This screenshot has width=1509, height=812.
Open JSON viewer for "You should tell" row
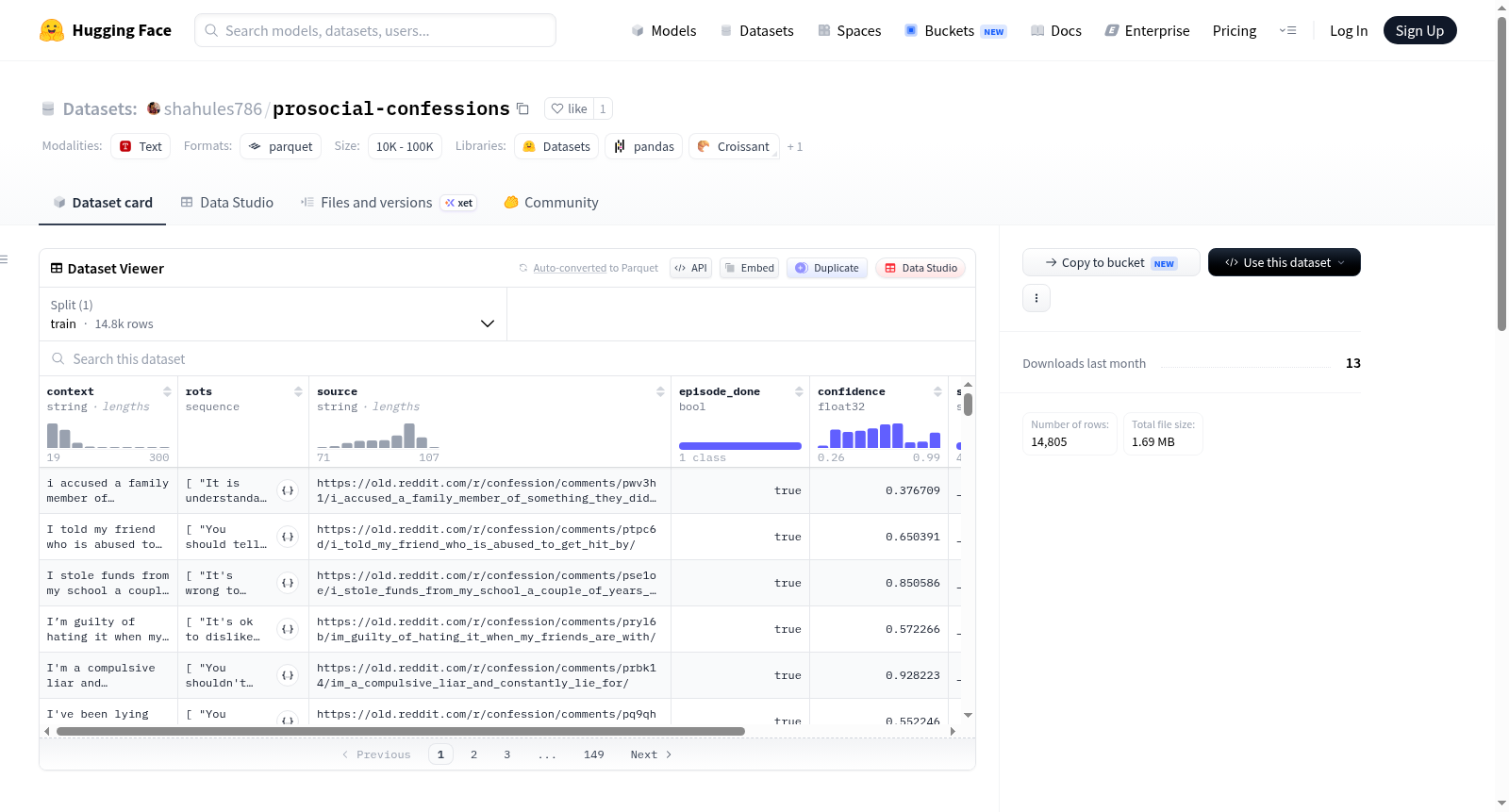[x=288, y=537]
